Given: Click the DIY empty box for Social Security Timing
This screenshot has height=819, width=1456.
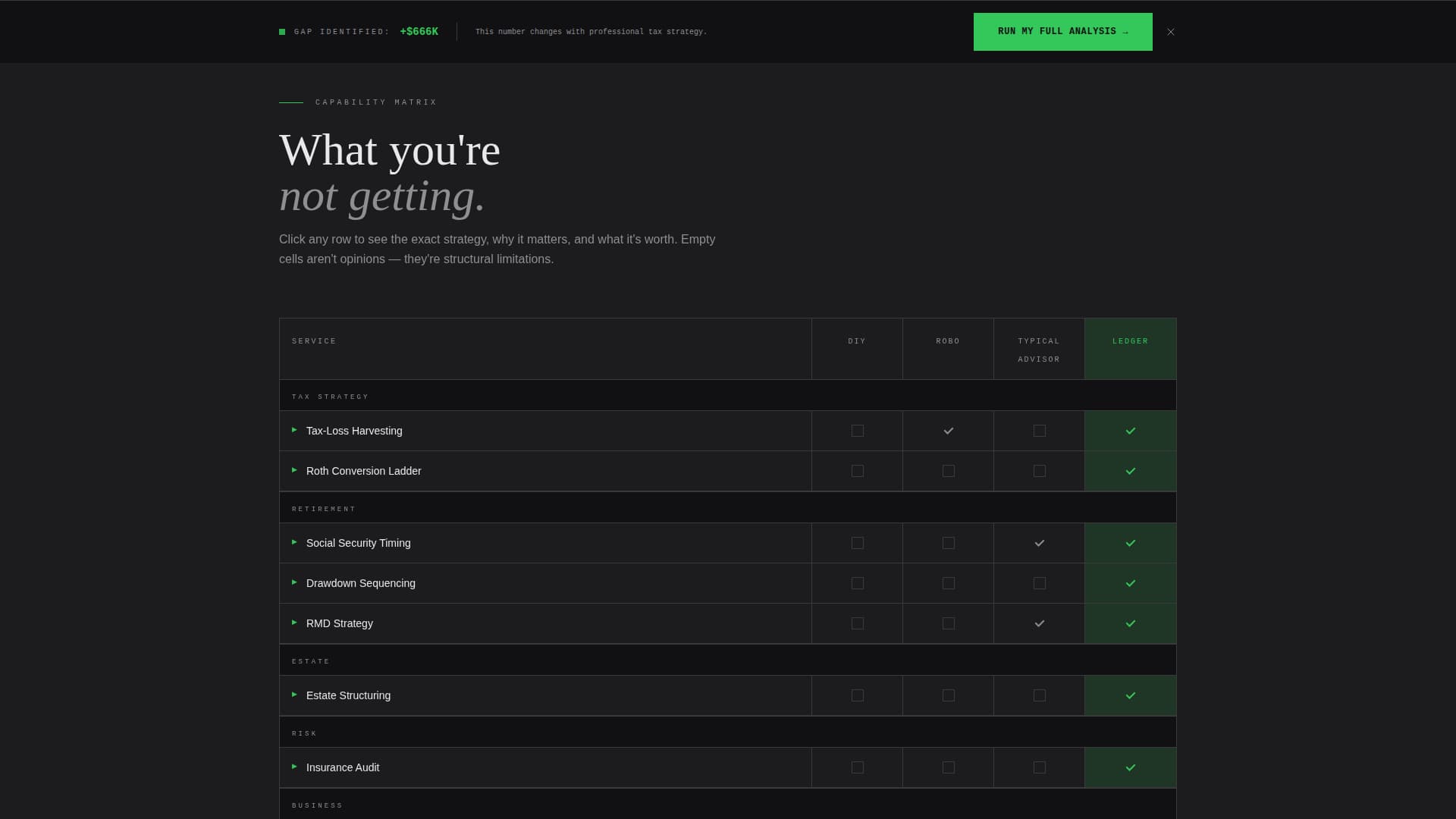Looking at the screenshot, I should click(857, 543).
